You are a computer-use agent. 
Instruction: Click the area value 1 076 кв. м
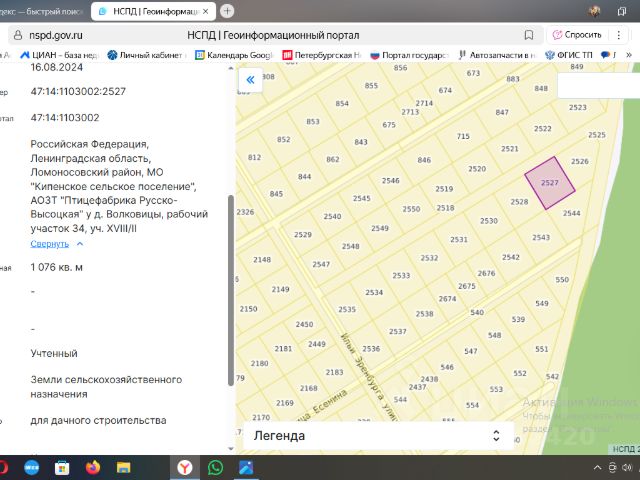tap(56, 267)
